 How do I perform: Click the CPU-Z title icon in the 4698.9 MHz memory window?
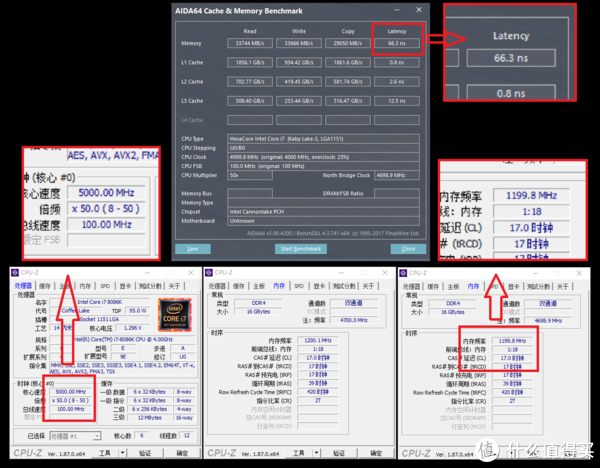(403, 273)
